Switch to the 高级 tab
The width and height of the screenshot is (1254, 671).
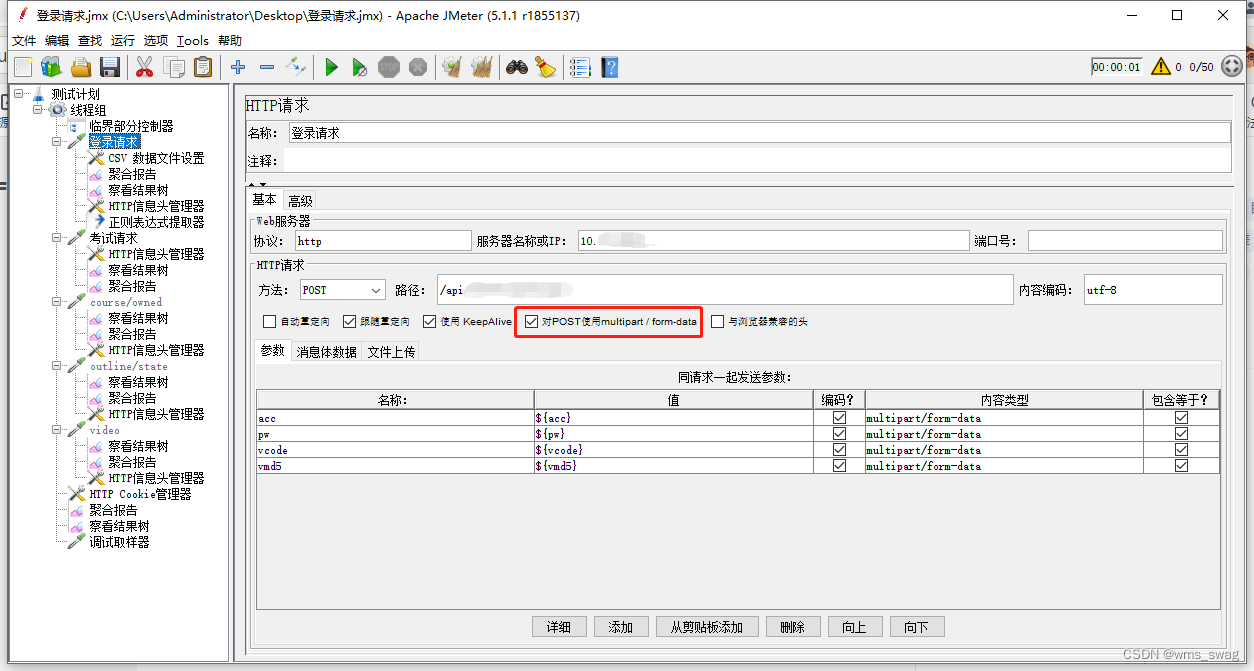tap(300, 200)
